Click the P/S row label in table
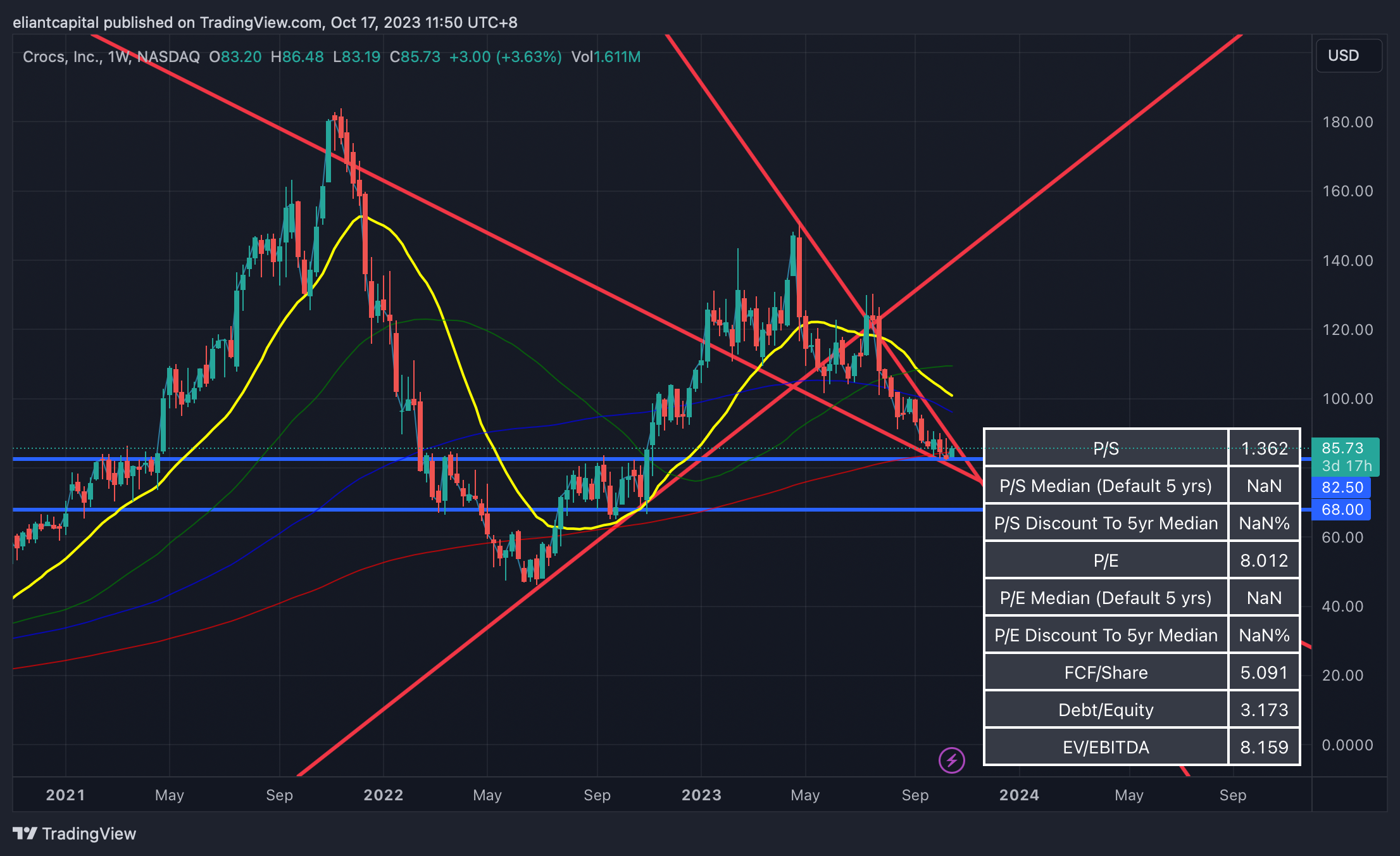 coord(1106,448)
